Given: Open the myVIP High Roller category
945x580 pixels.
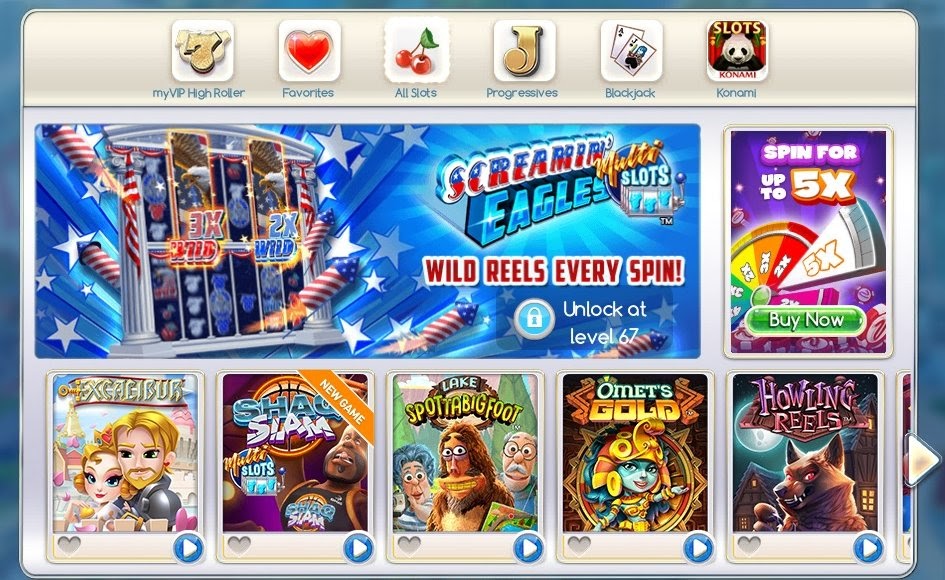Looking at the screenshot, I should click(x=202, y=51).
